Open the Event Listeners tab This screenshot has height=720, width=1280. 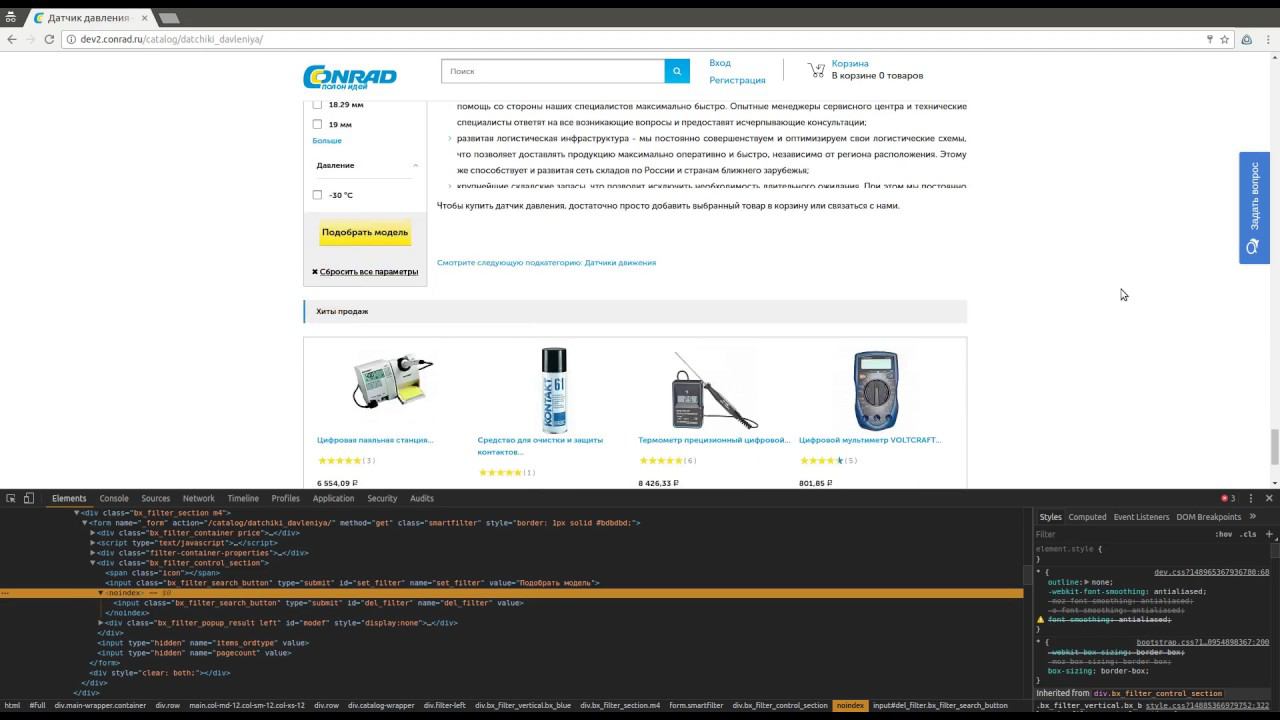1141,517
